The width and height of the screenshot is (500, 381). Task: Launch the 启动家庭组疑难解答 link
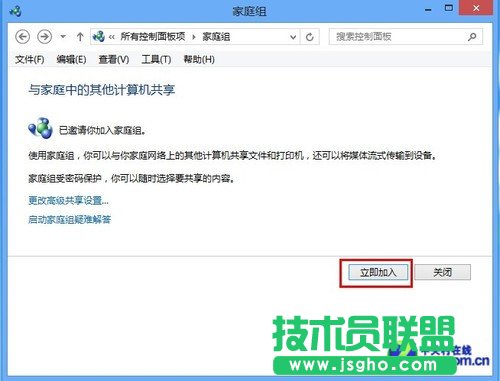pos(69,219)
